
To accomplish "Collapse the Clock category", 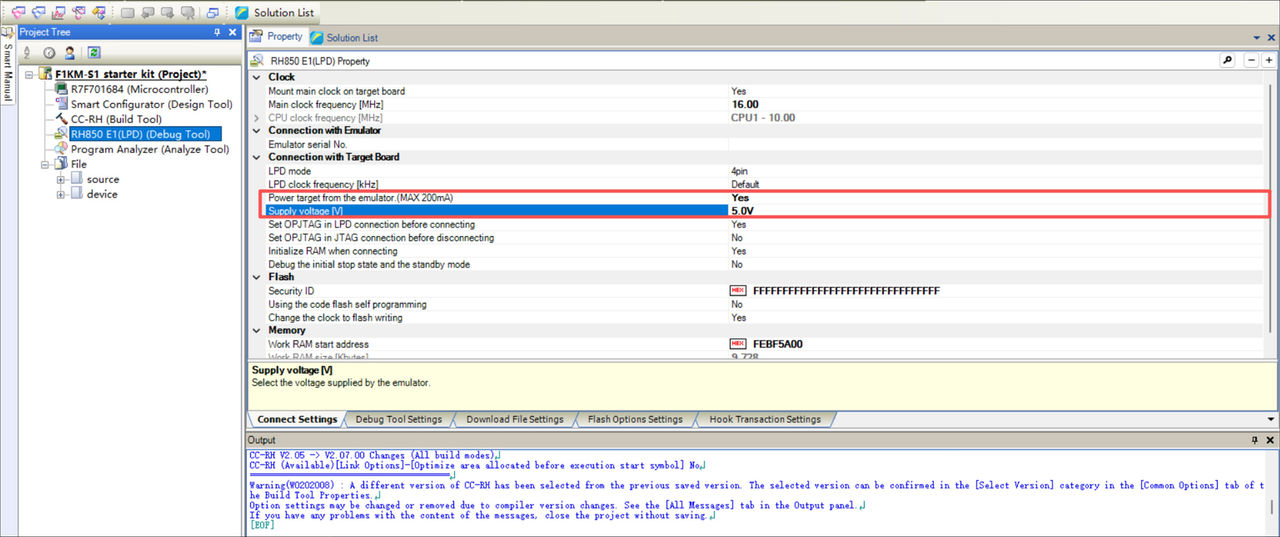I will click(256, 77).
